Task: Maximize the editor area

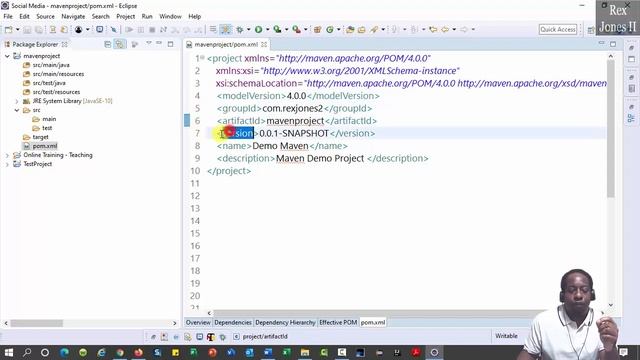Action: (x=613, y=44)
